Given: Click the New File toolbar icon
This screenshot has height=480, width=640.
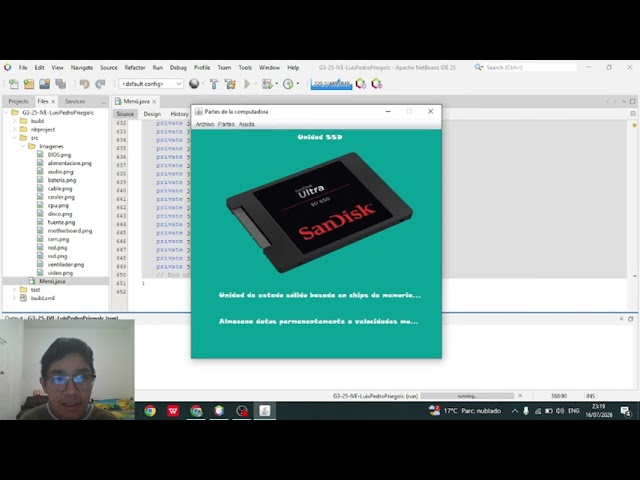Looking at the screenshot, I should coord(13,84).
